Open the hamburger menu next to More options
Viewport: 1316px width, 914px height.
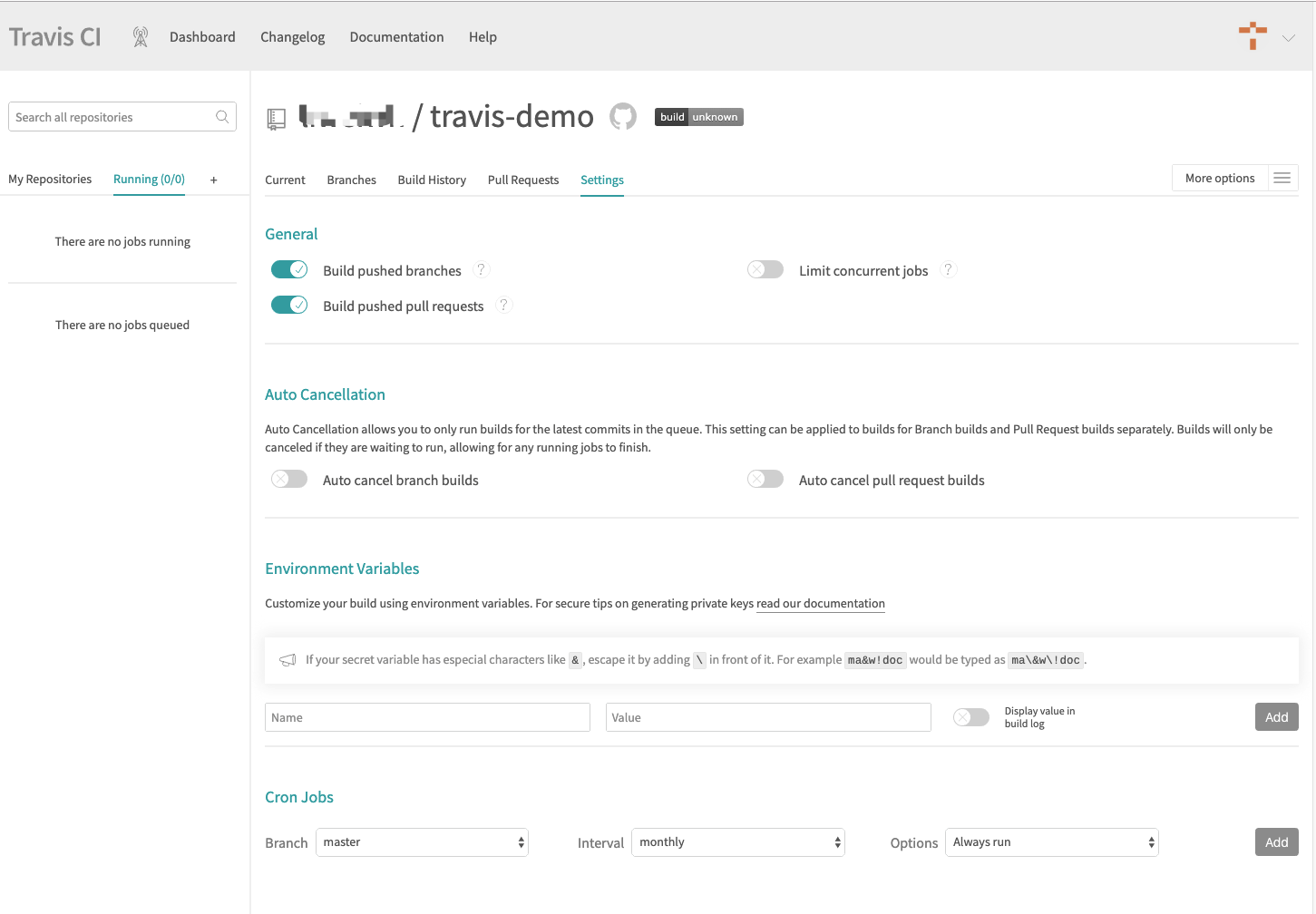coord(1282,178)
